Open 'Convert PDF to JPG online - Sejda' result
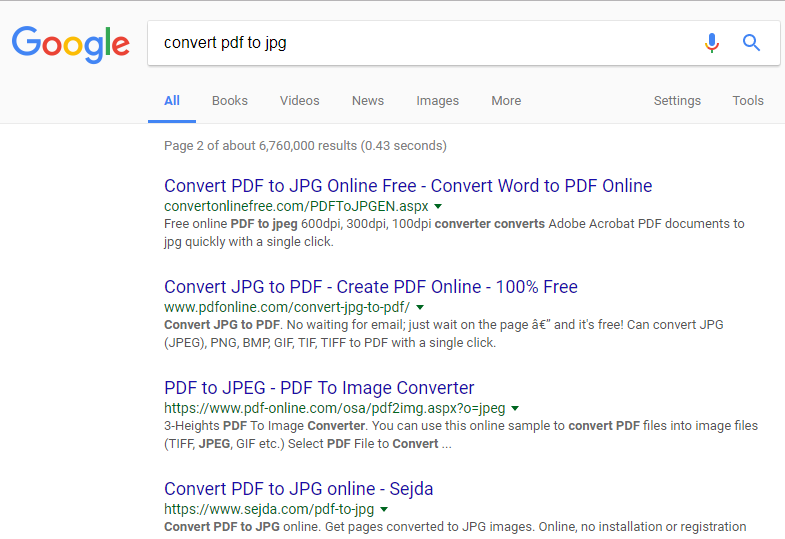The width and height of the screenshot is (785, 539). point(298,489)
